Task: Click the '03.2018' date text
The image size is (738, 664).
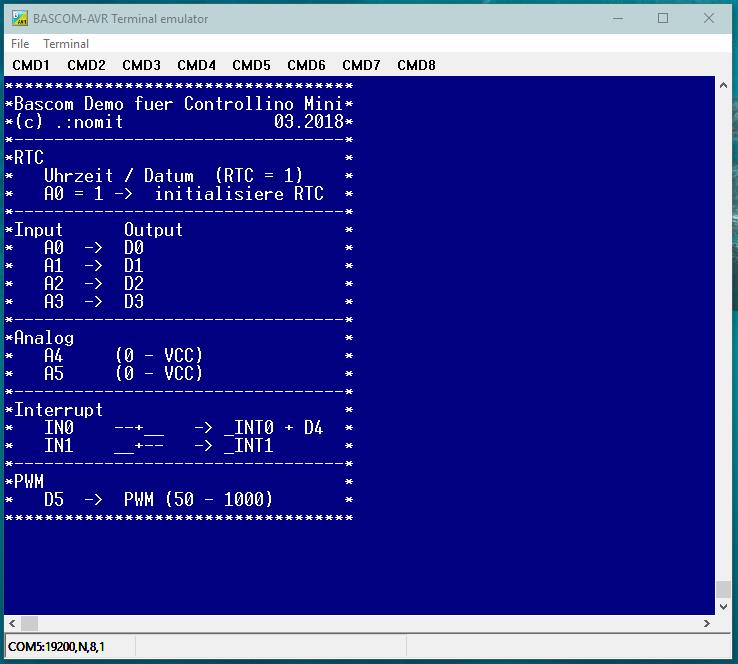Action: tap(309, 122)
